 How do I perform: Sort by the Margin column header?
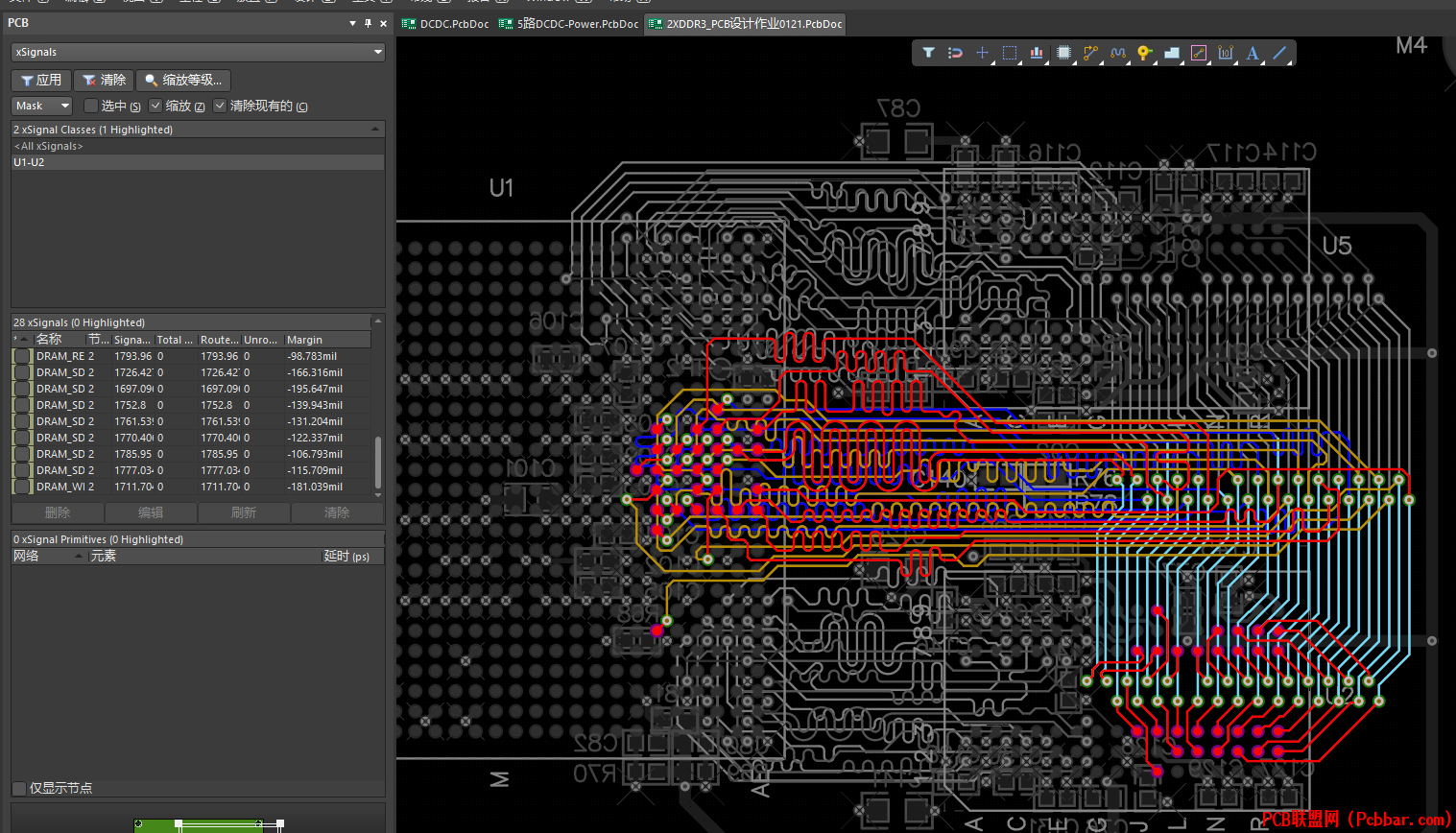coord(326,340)
